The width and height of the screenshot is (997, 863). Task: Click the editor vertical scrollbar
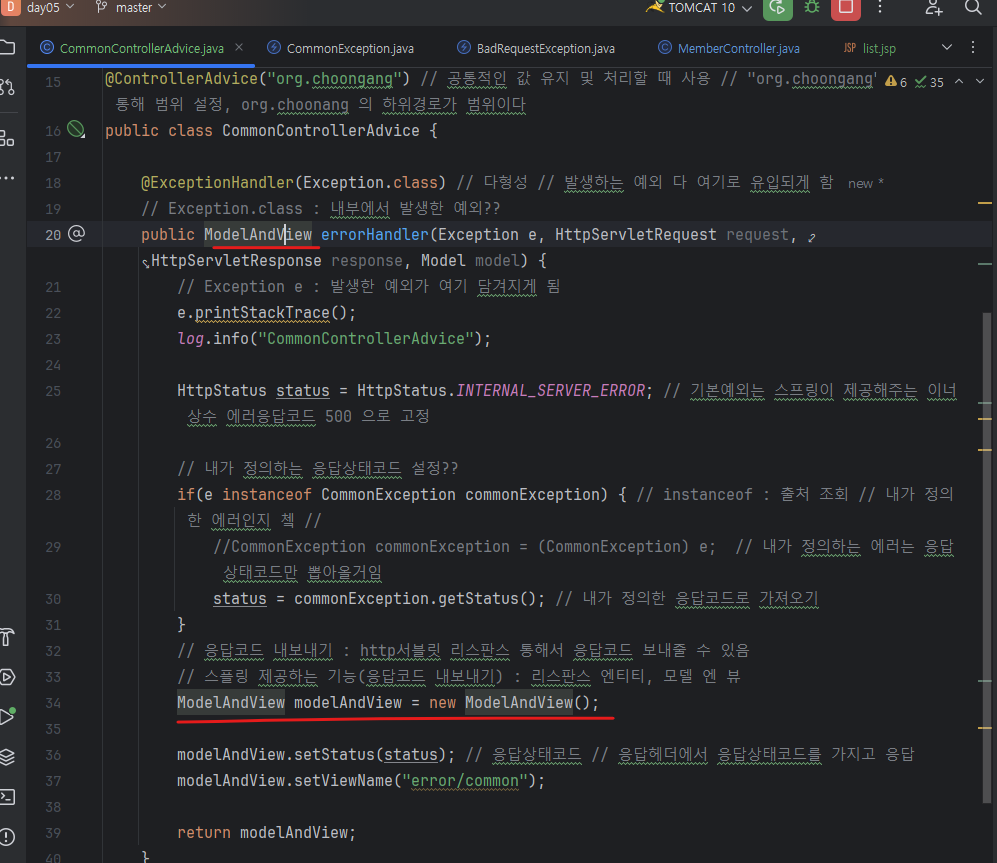[987, 560]
